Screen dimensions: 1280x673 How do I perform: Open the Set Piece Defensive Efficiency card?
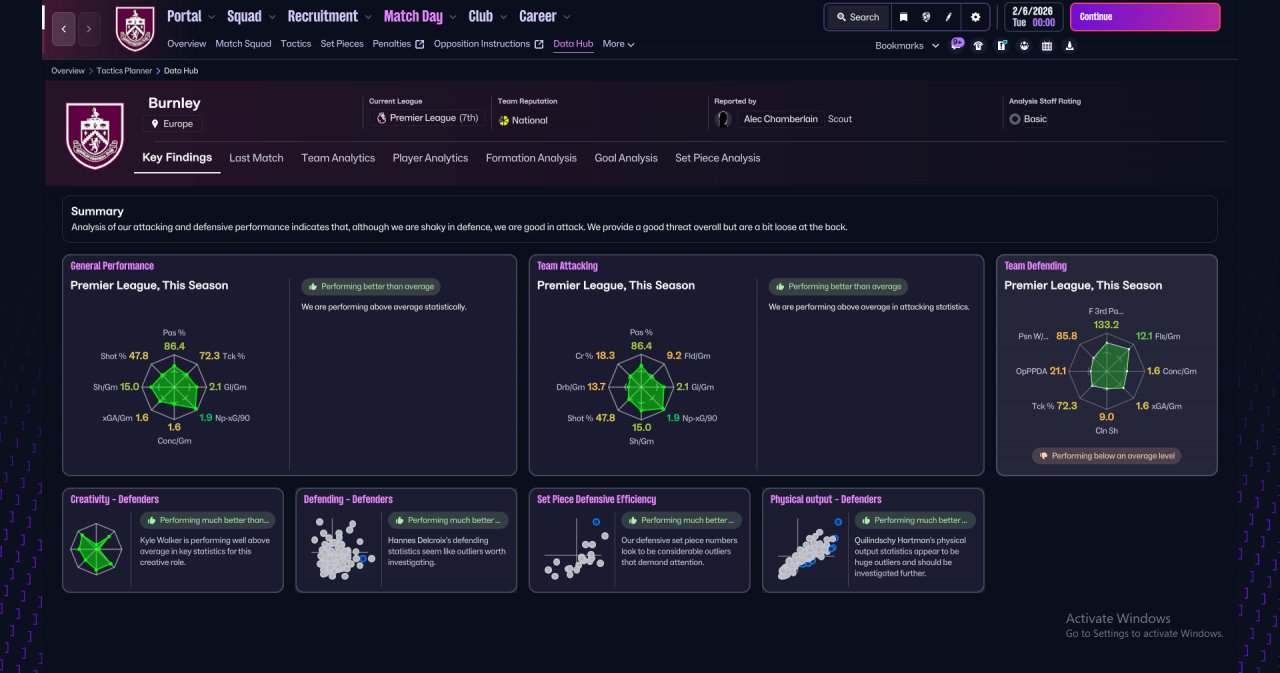(x=639, y=540)
